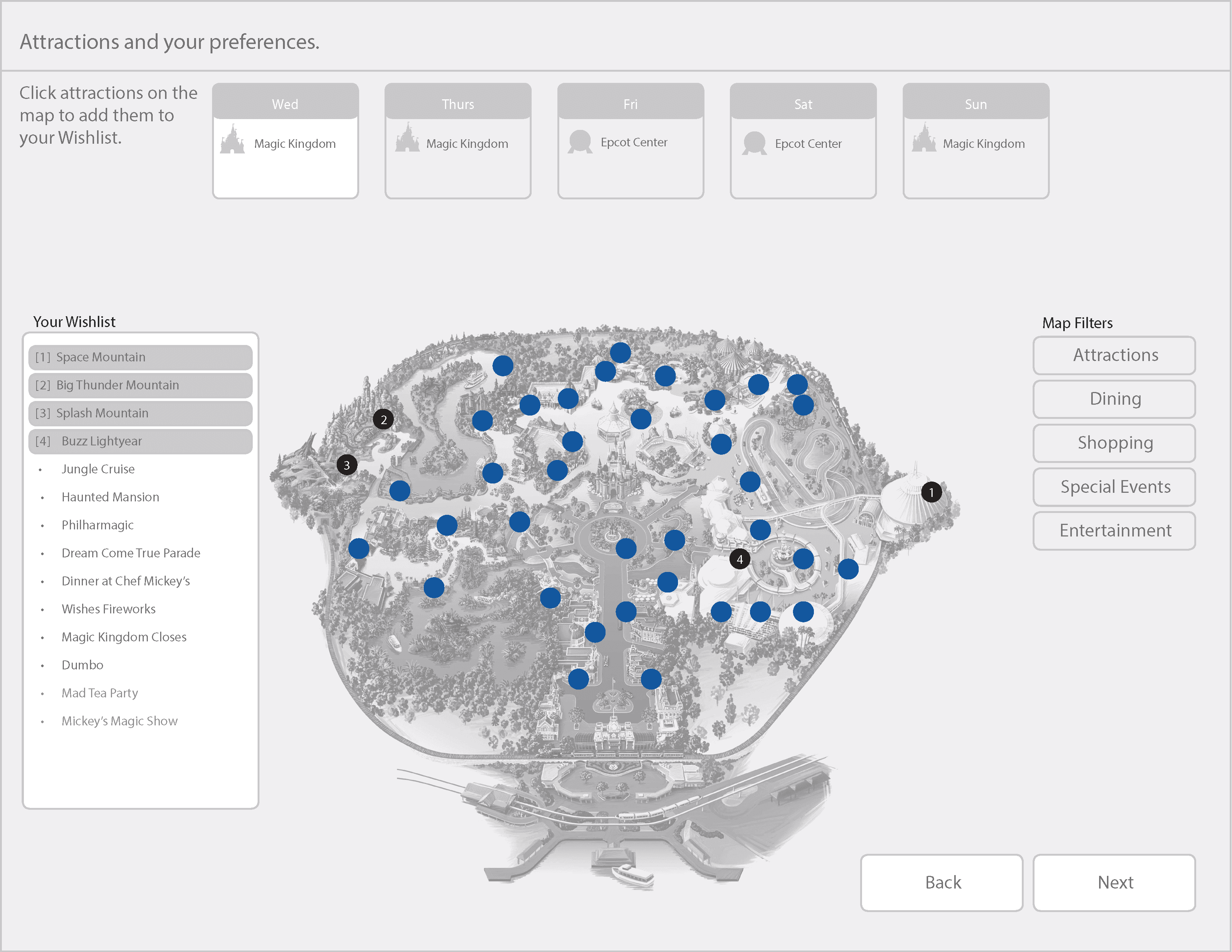The height and width of the screenshot is (952, 1232).
Task: Select the Thurs day tab
Action: [x=457, y=104]
